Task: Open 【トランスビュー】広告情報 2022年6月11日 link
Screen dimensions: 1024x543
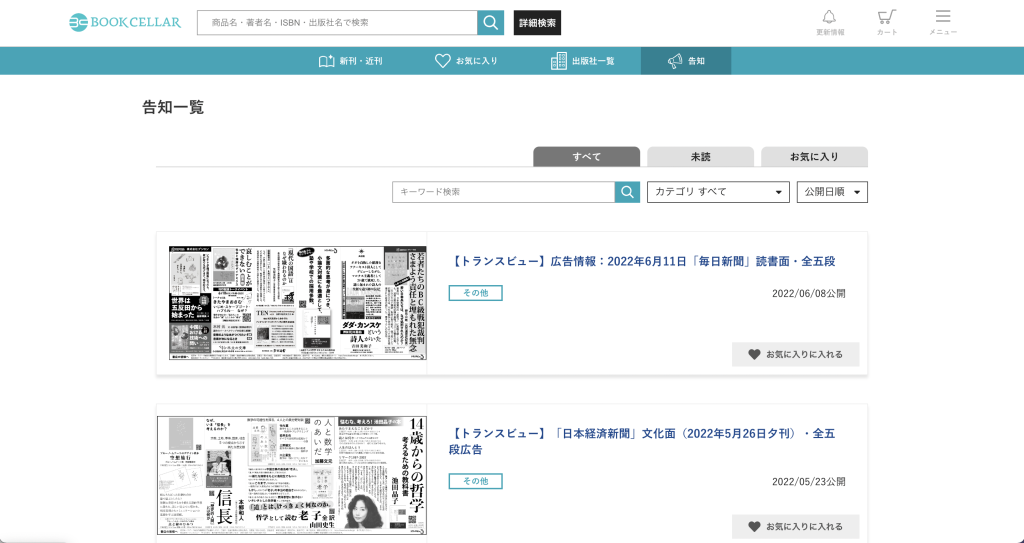Action: tap(643, 261)
